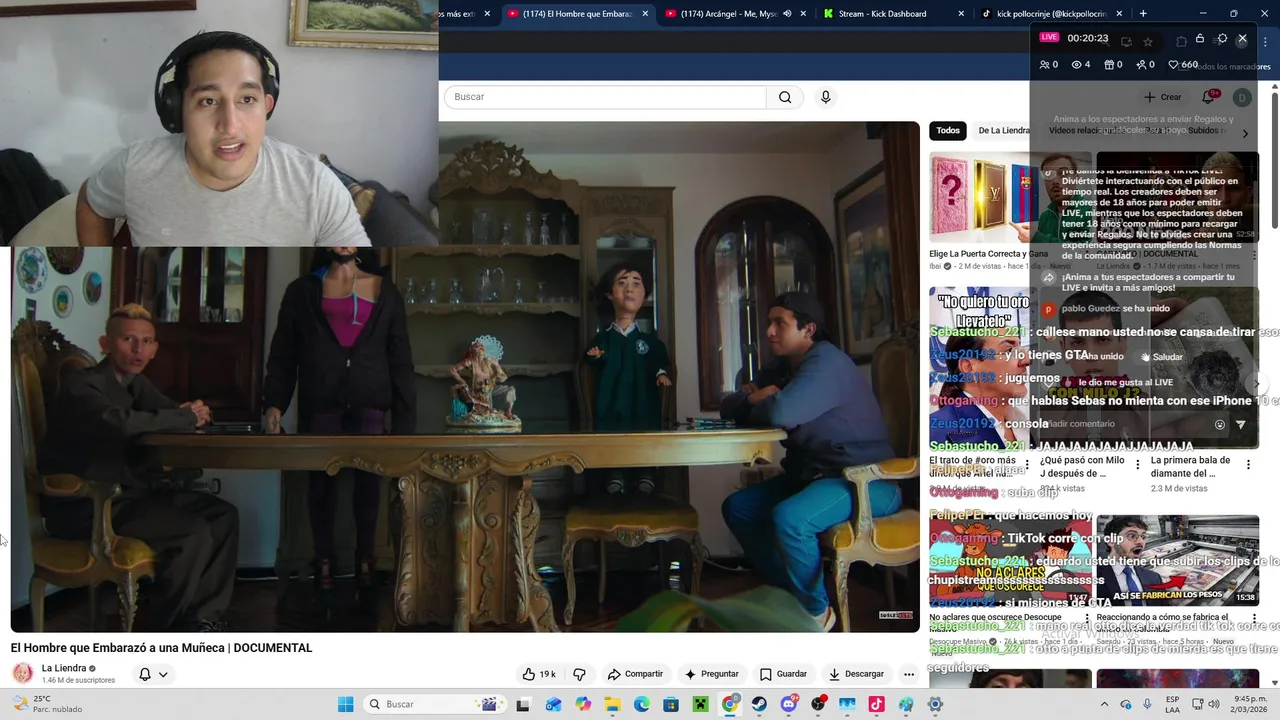
Task: Switch to 'Arcángel - Me, Myse' browser tab
Action: point(734,14)
